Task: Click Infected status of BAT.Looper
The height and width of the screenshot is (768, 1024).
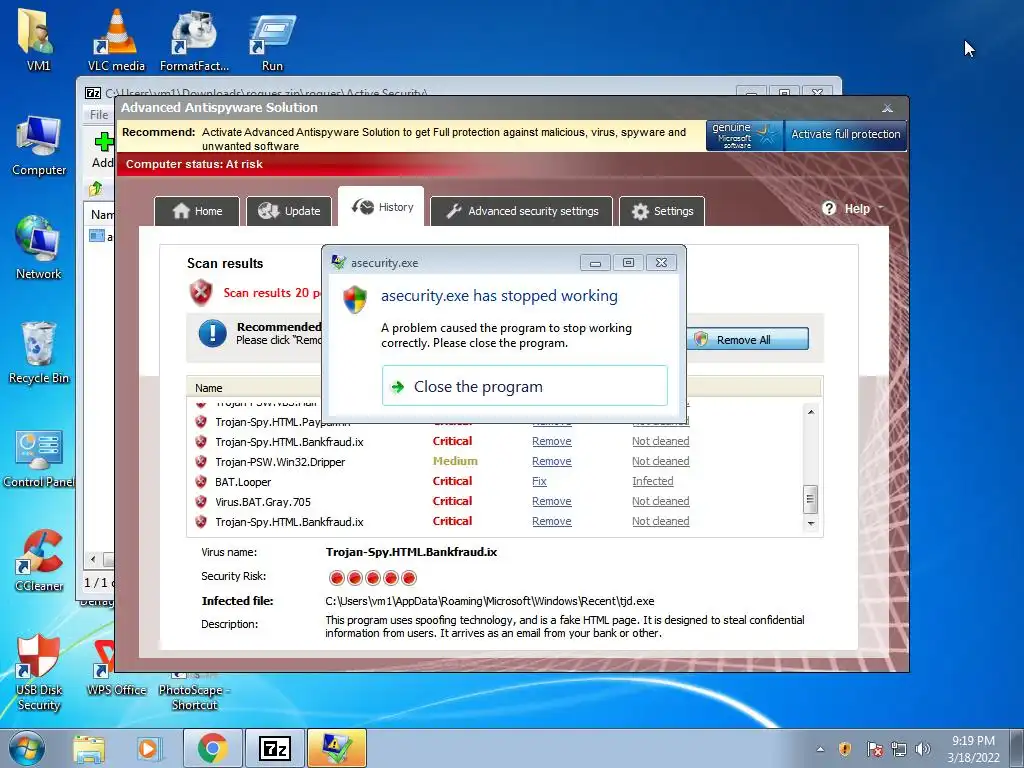Action: pos(652,481)
